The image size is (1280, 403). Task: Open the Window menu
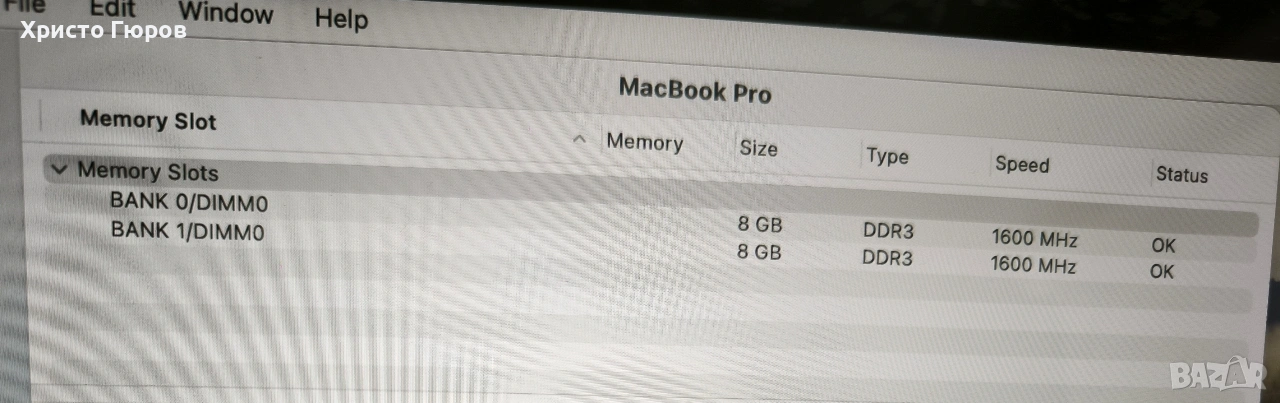(x=226, y=13)
